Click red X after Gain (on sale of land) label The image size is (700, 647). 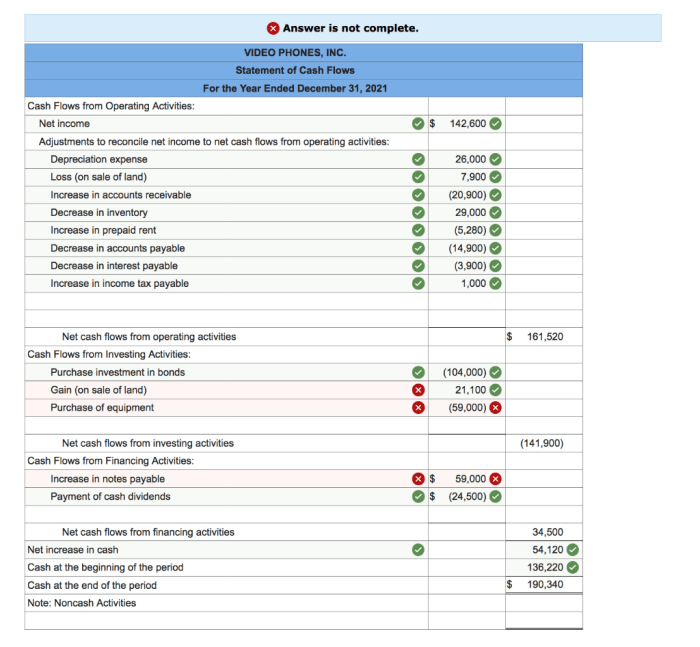point(418,390)
